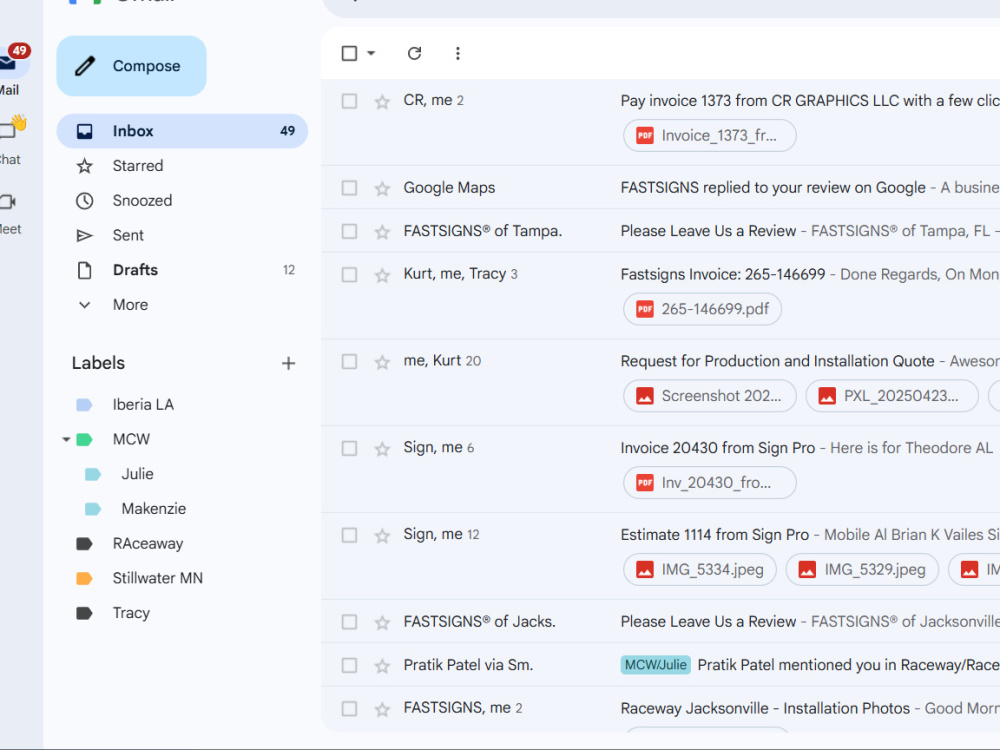The height and width of the screenshot is (750, 1000).
Task: Click the Mail icon with 49 badge
Action: 11,62
